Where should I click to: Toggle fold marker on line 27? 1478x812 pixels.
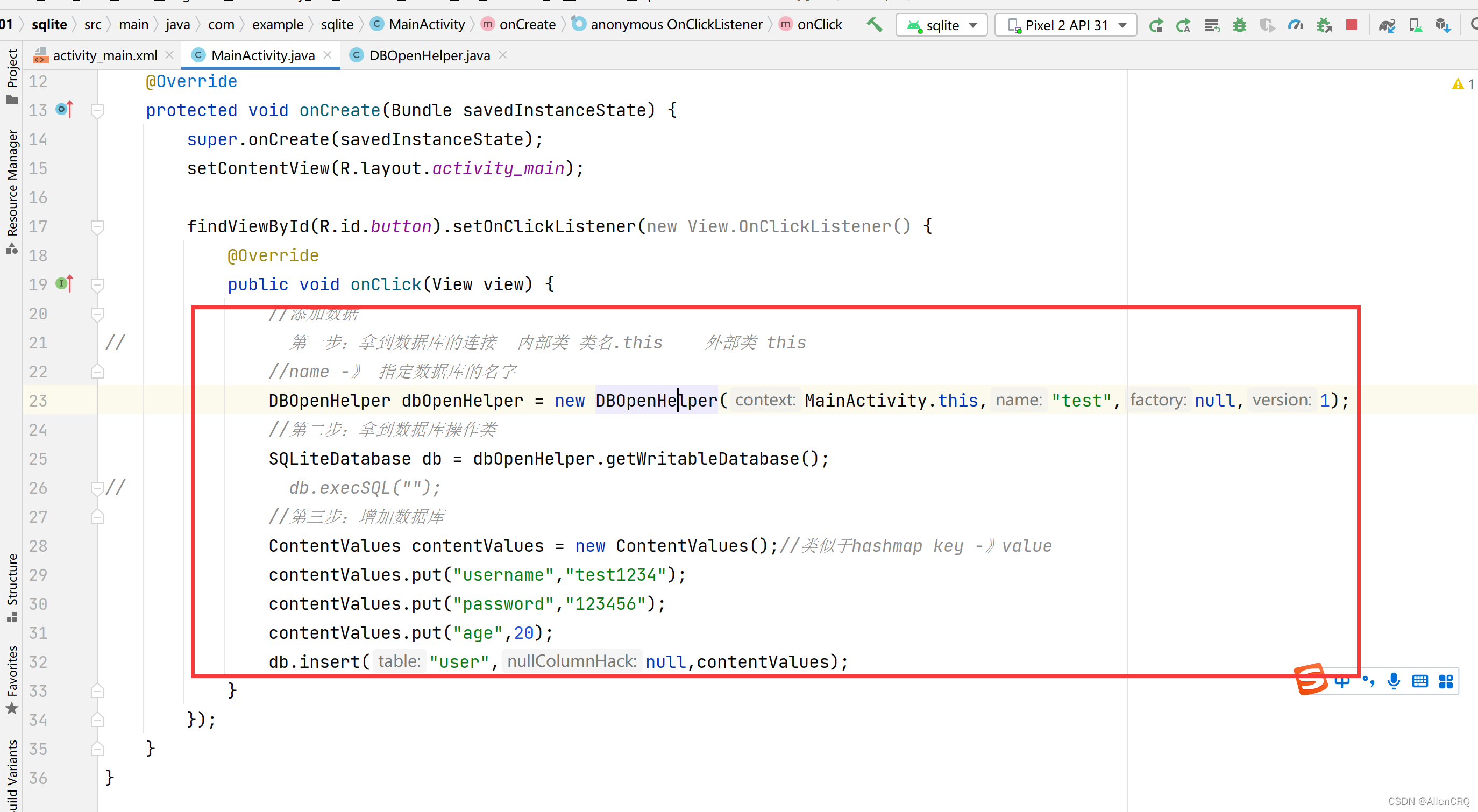pyautogui.click(x=97, y=516)
